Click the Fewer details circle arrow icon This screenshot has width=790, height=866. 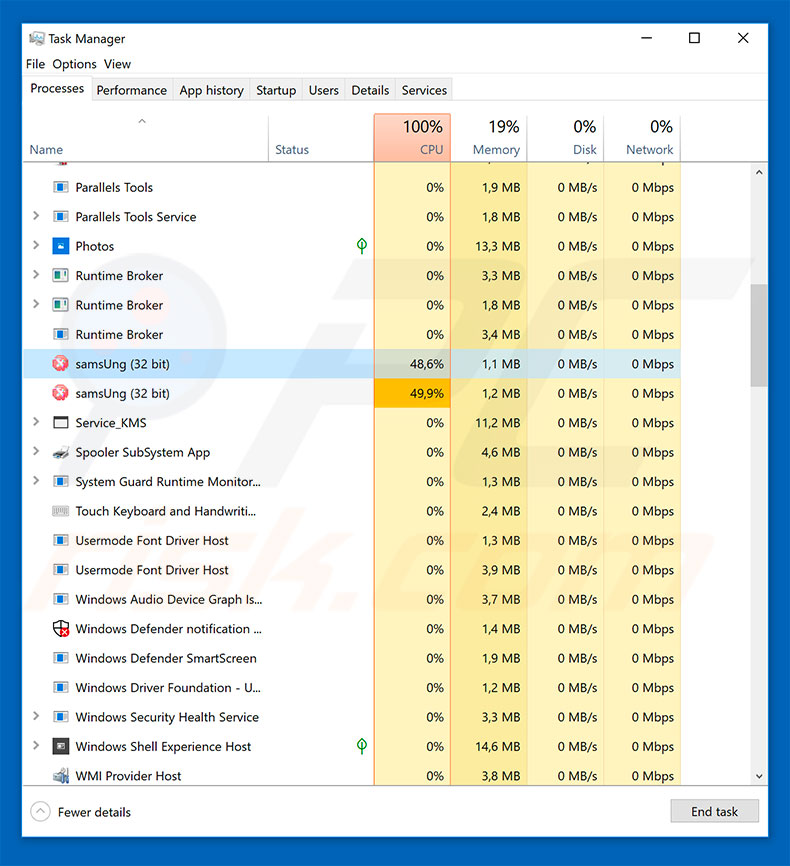pyautogui.click(x=40, y=811)
